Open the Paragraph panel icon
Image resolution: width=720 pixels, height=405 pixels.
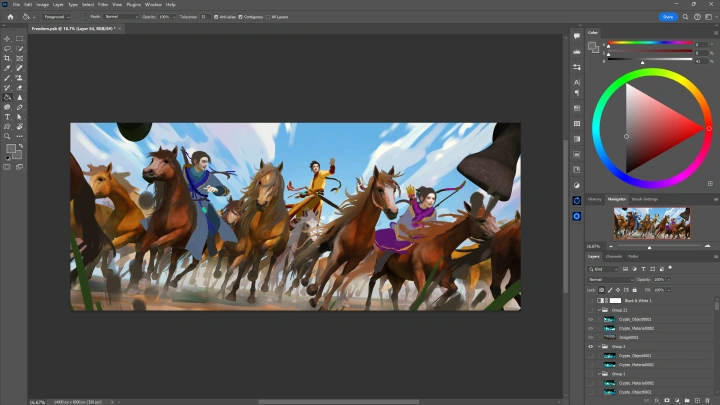click(x=577, y=93)
